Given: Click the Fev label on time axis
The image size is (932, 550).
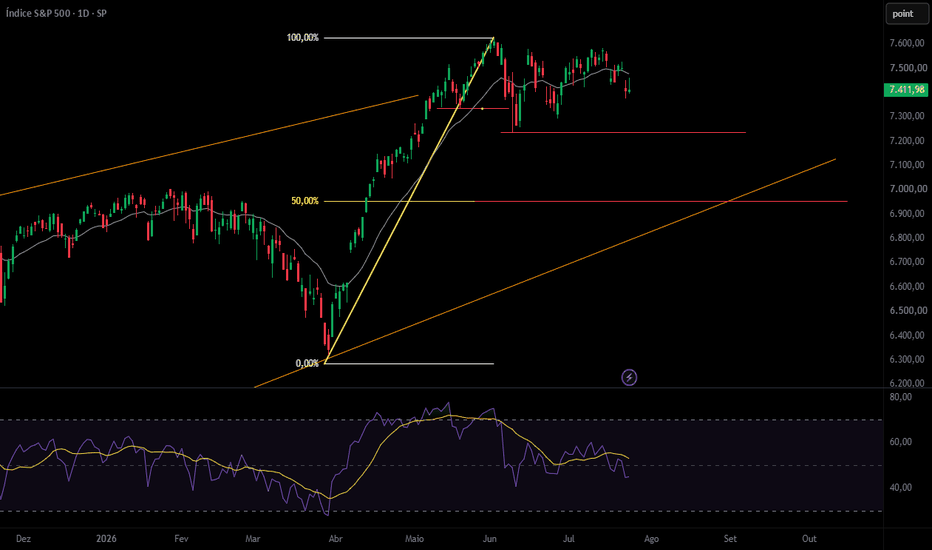Looking at the screenshot, I should [181, 539].
